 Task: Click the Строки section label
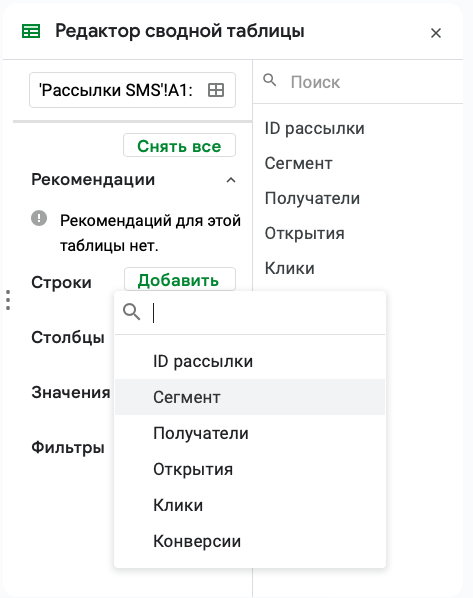tap(61, 283)
